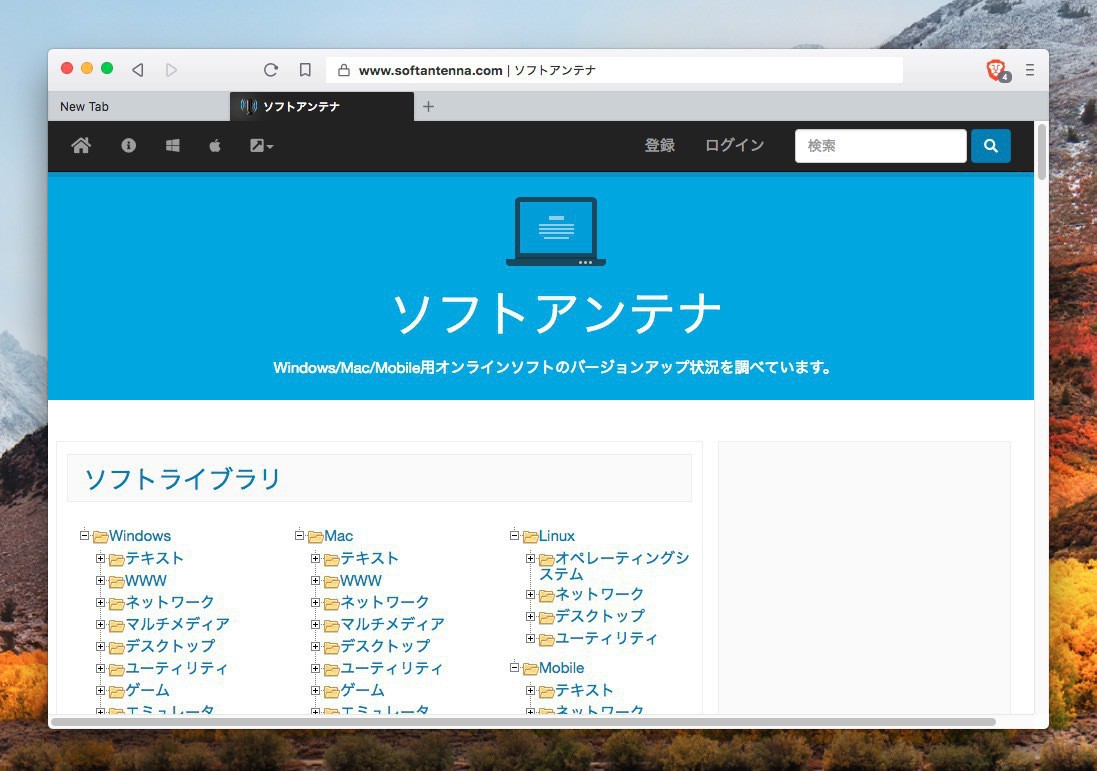Switch to the New Tab tab
Image resolution: width=1097 pixels, height=771 pixels.
coord(139,106)
